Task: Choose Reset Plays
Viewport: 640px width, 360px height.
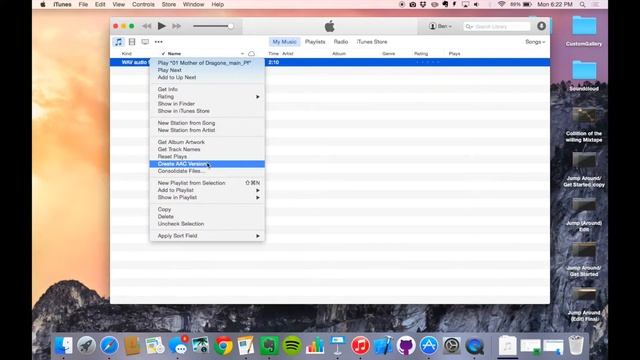Action: pos(207,157)
